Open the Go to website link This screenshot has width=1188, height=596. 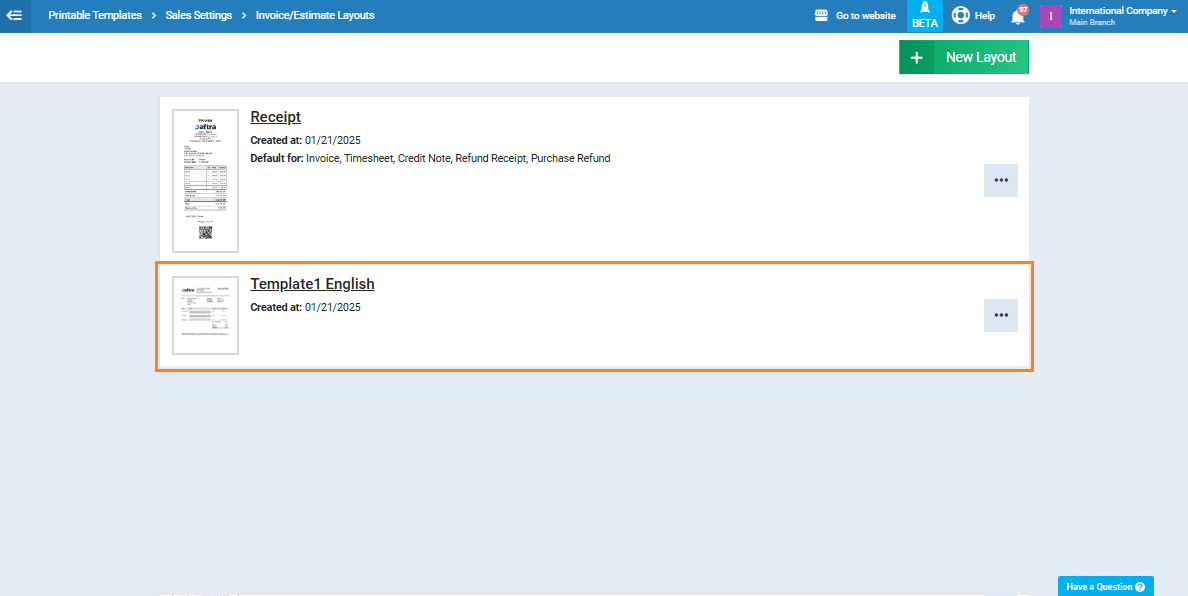coord(865,16)
